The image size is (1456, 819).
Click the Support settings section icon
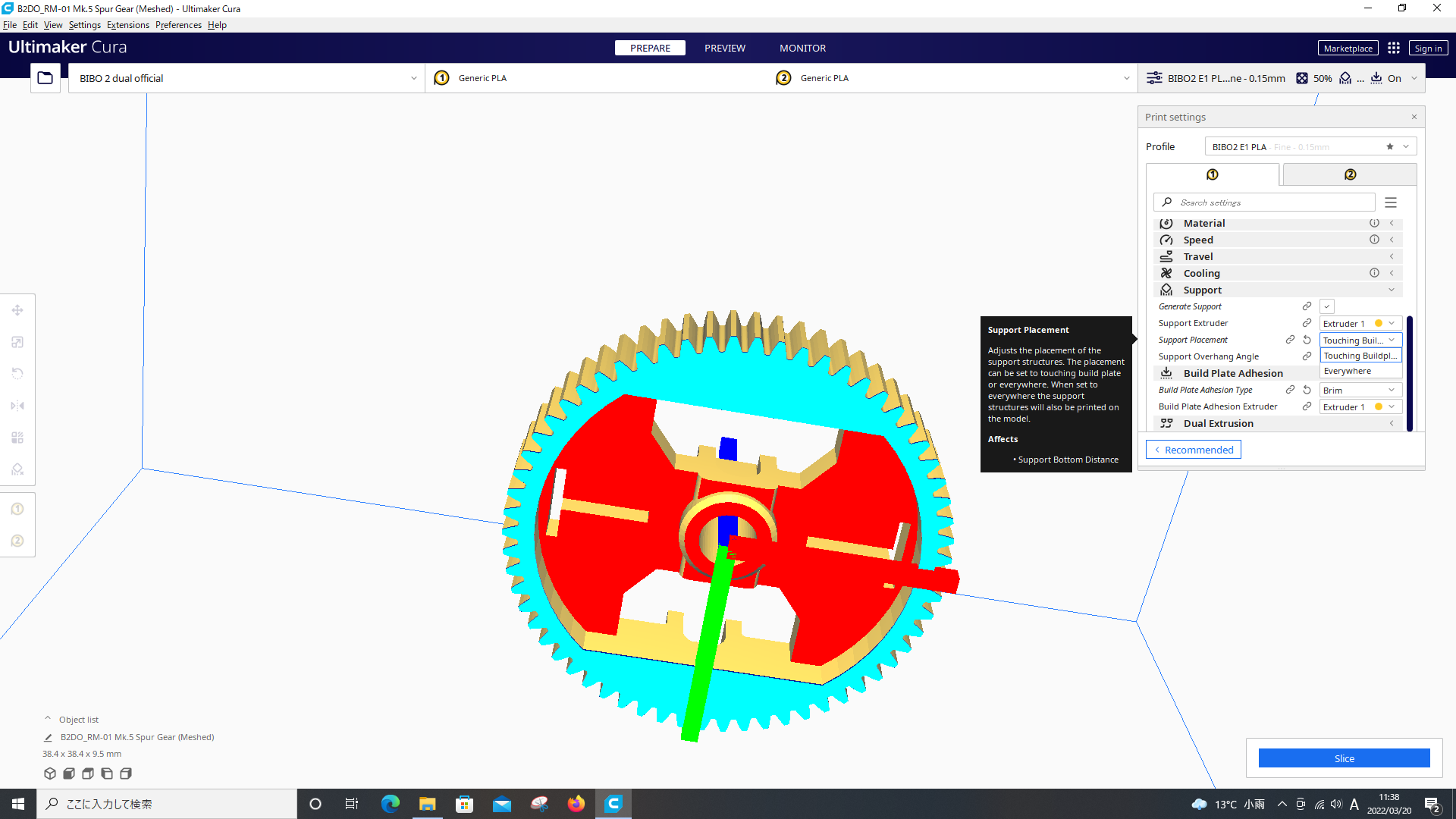coord(1166,290)
